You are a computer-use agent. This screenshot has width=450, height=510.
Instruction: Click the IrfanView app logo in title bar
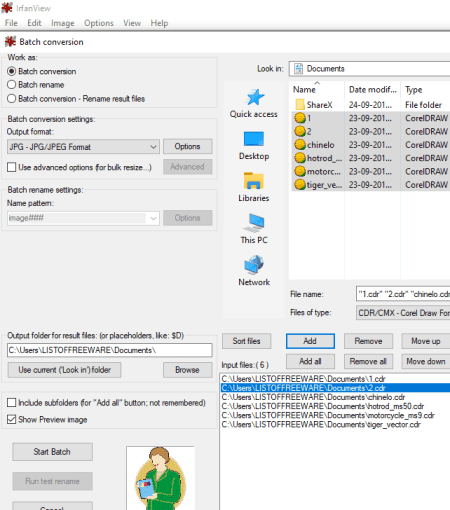pyautogui.click(x=7, y=8)
